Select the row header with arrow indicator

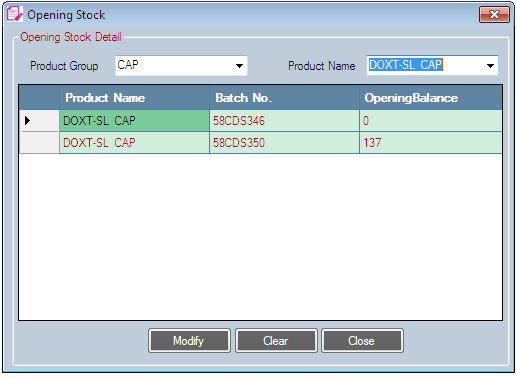(39, 121)
